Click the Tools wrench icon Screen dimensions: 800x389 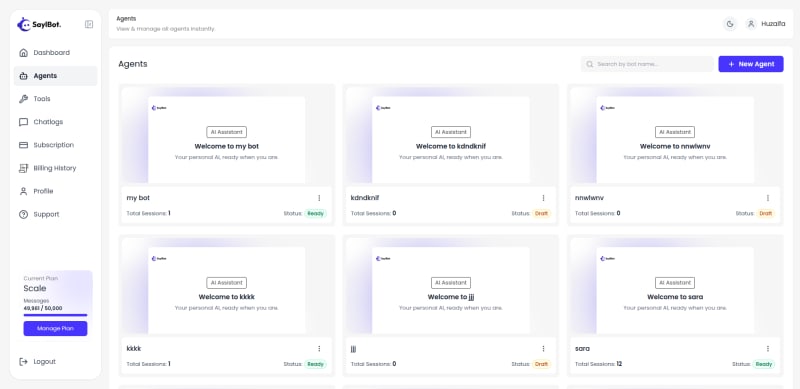point(23,99)
